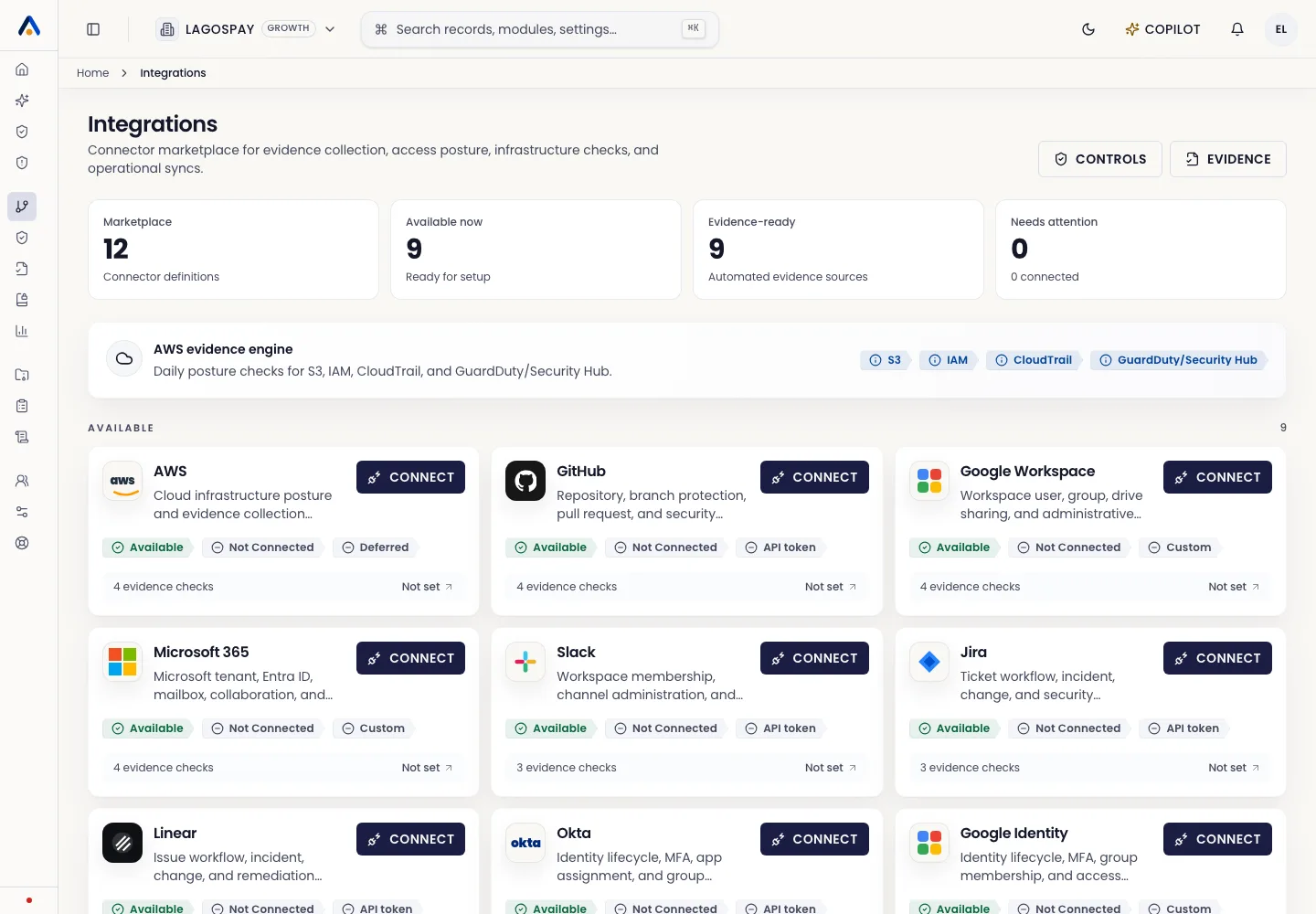Connect the GitHub integration

(814, 477)
